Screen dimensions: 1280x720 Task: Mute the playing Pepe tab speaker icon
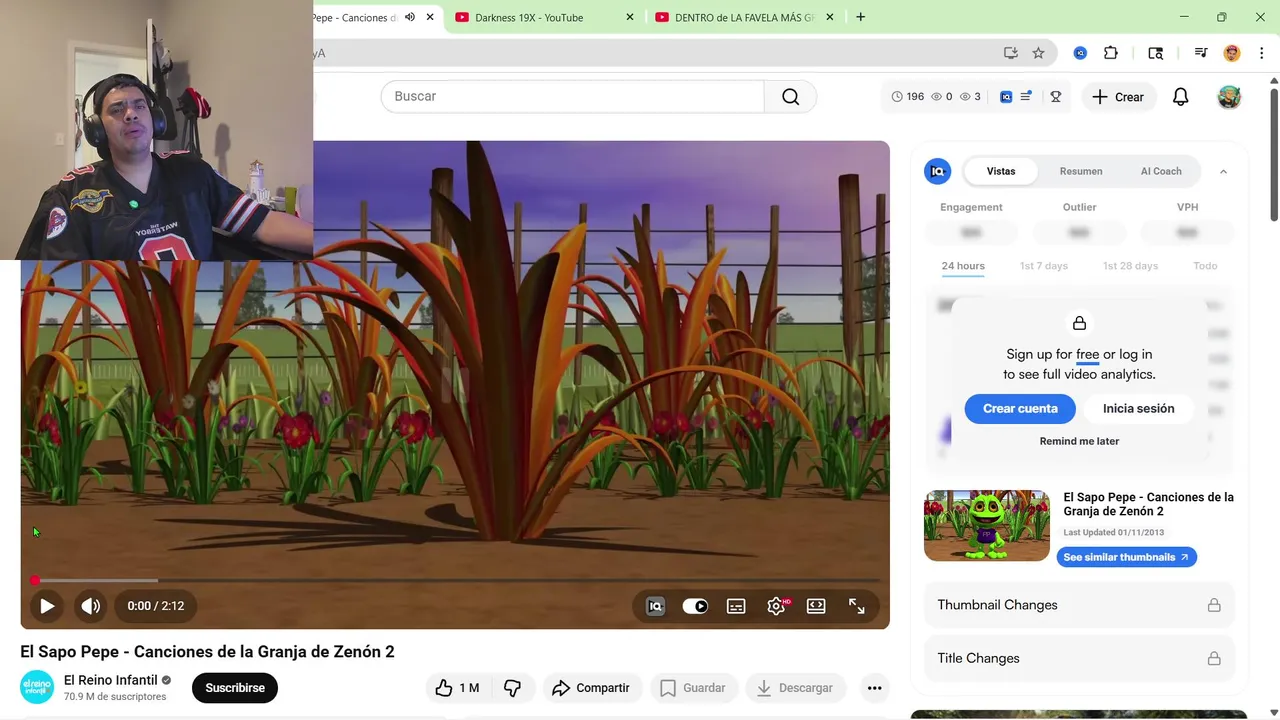(410, 17)
